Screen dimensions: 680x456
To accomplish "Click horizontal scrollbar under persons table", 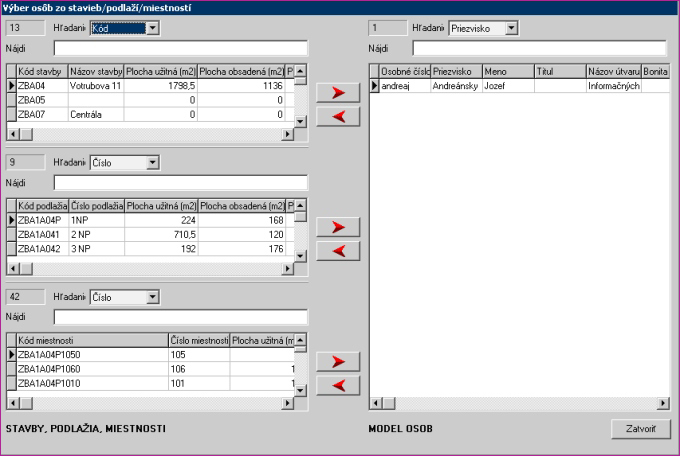I will click(519, 404).
